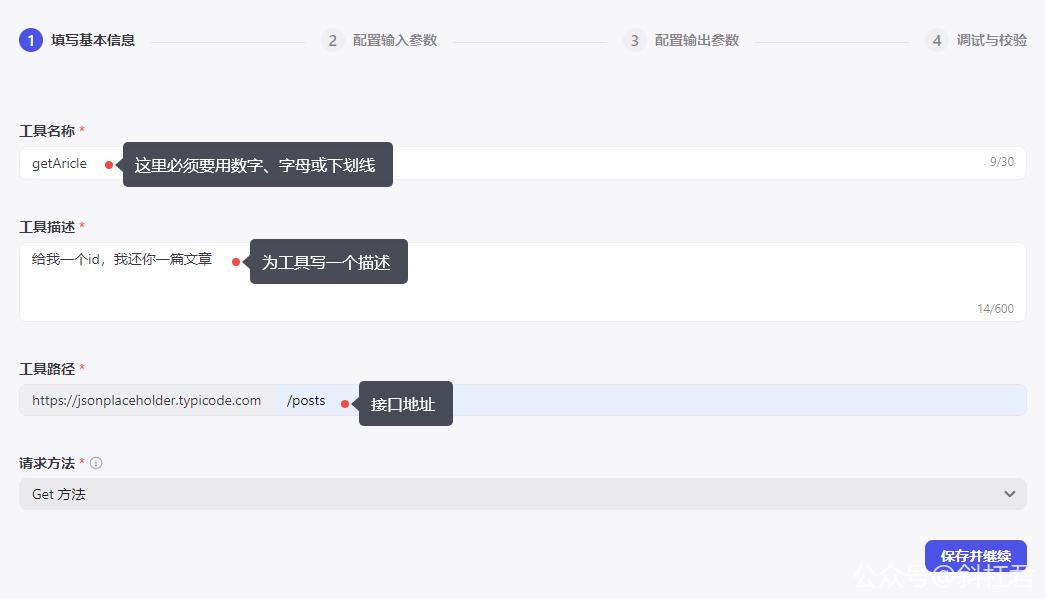Image resolution: width=1045 pixels, height=599 pixels.
Task: Go to step 1 填写基本信息
Action: pos(77,40)
